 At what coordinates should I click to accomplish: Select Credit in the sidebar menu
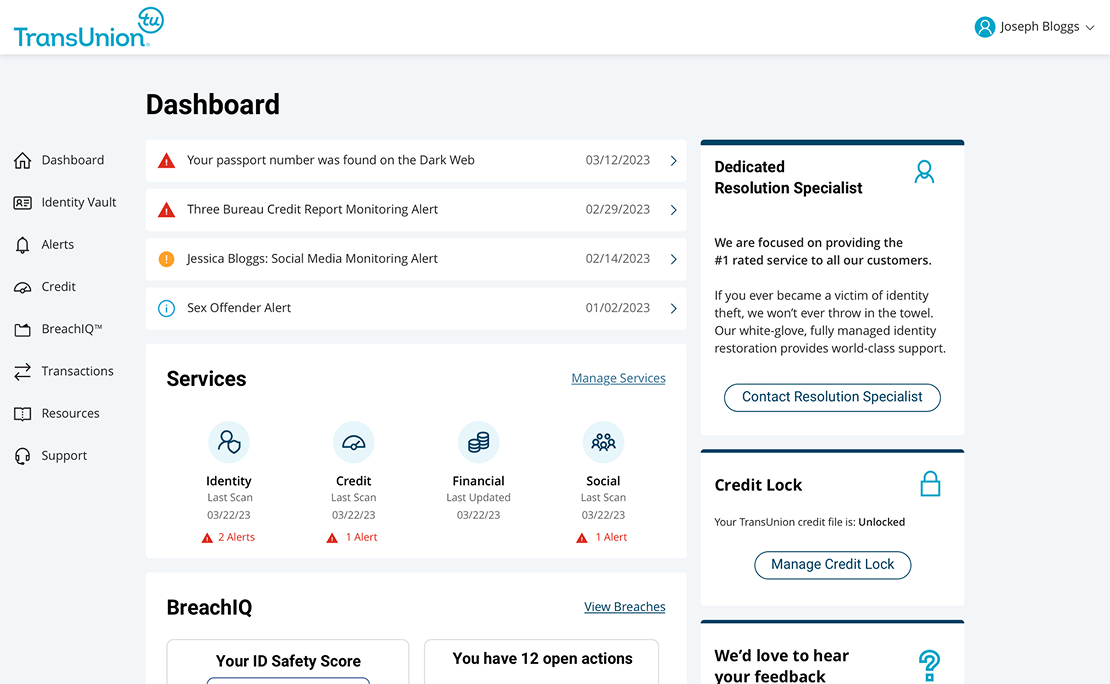(x=58, y=287)
